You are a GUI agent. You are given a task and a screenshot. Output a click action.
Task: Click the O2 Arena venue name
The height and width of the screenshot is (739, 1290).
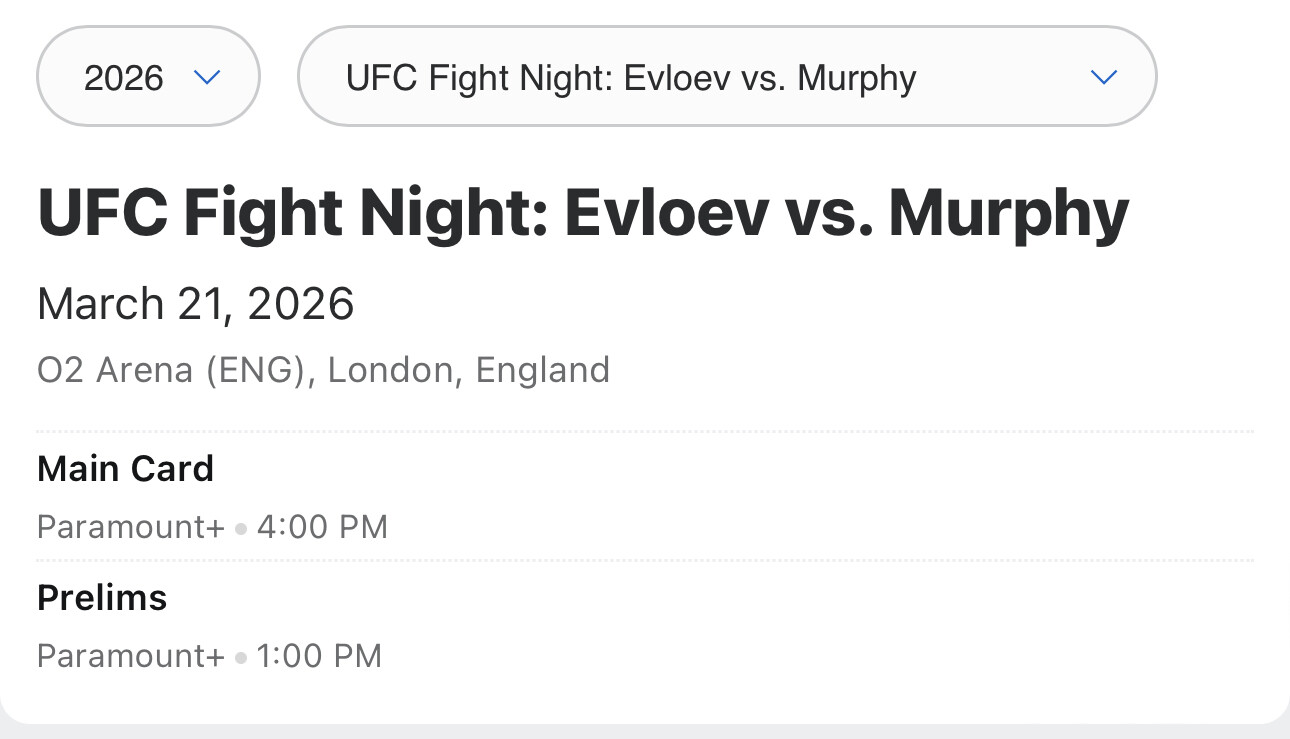(x=115, y=370)
